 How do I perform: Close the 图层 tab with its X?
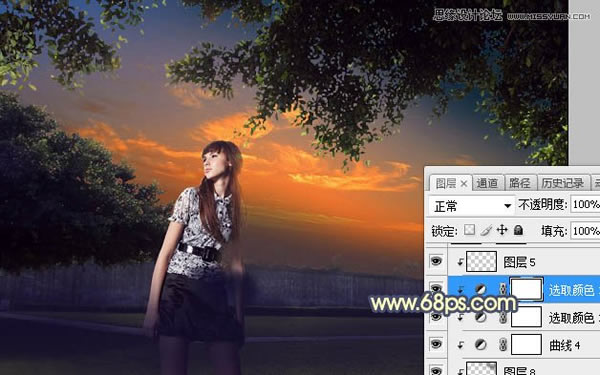pos(464,184)
